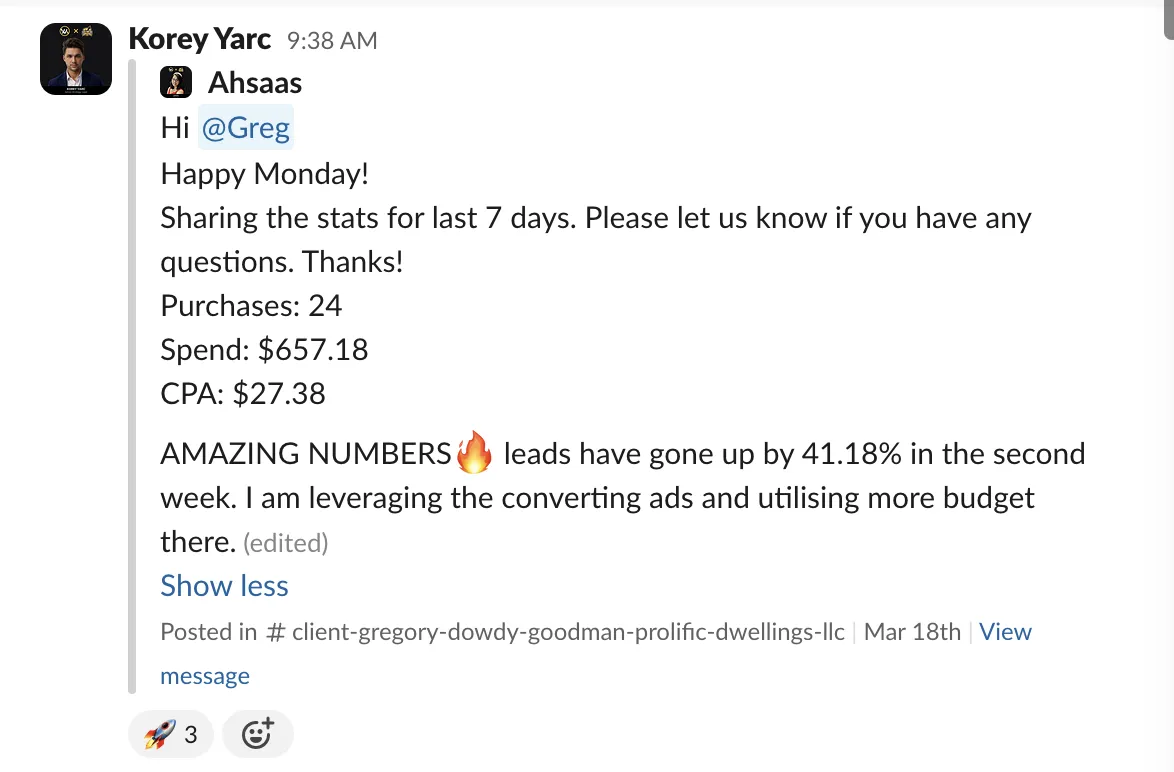Open the client-gregory-dowdy-goodman-prolific-dwellings-llc channel
The image size is (1174, 772).
pos(568,632)
